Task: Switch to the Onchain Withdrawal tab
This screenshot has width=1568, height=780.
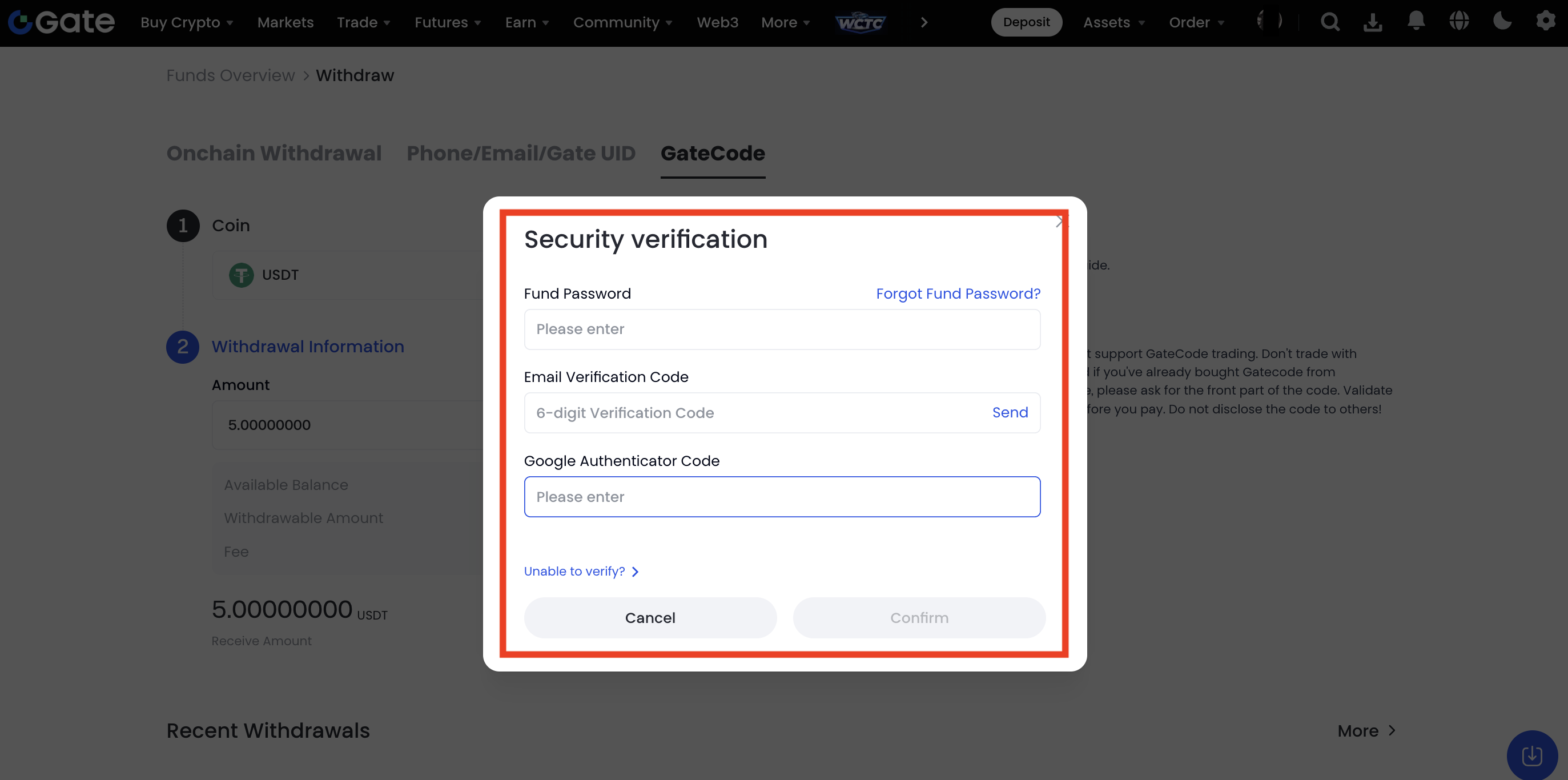Action: tap(274, 154)
